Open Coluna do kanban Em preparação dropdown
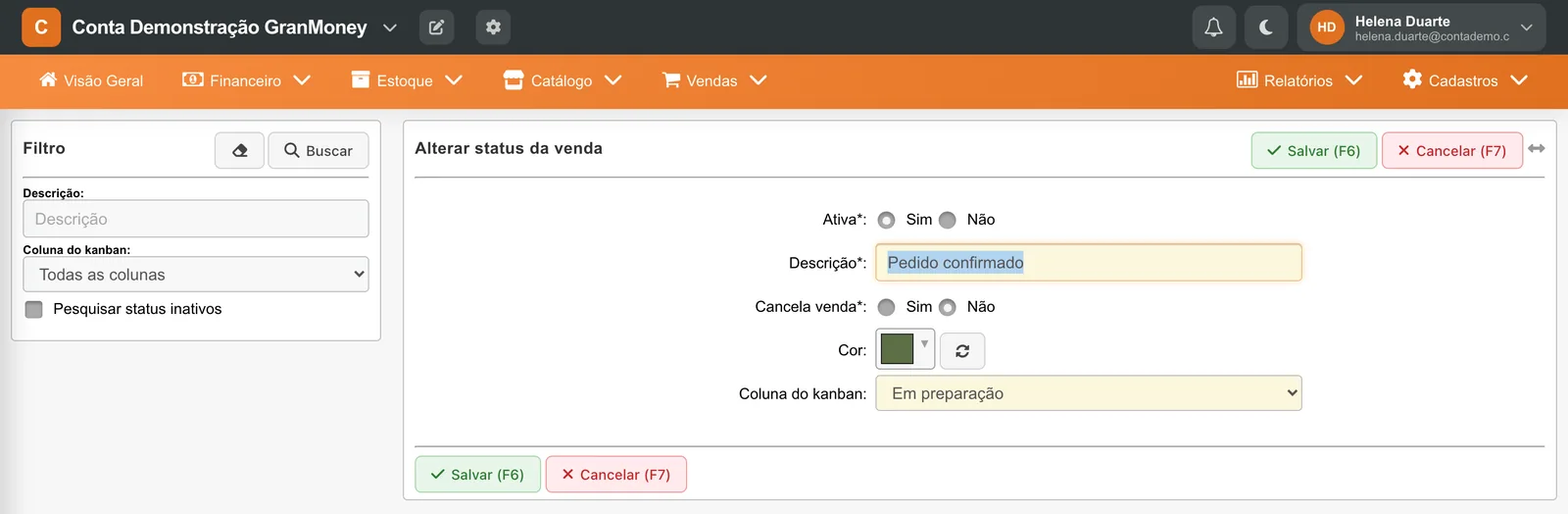Viewport: 1568px width, 514px height. pos(1089,393)
